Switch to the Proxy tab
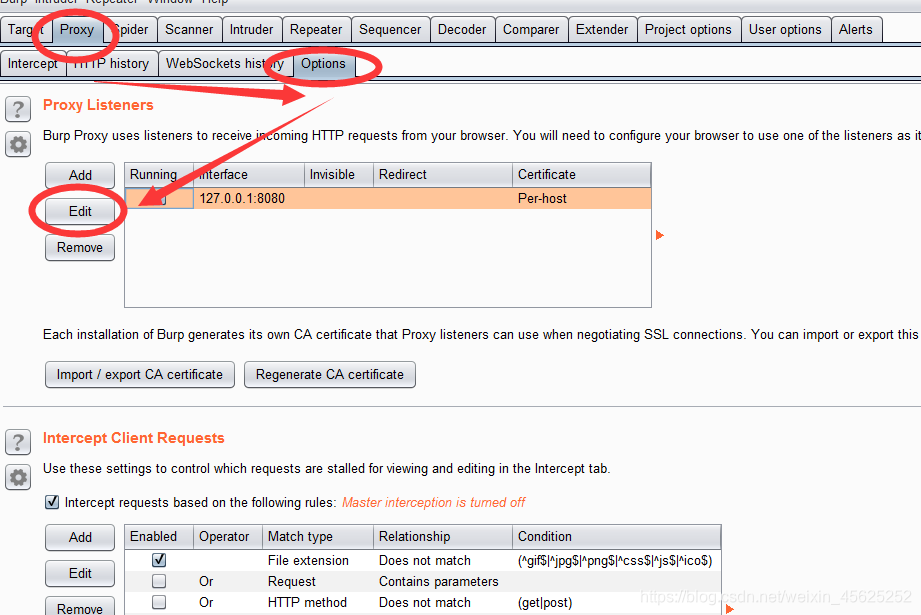Image resolution: width=921 pixels, height=615 pixels. click(77, 29)
